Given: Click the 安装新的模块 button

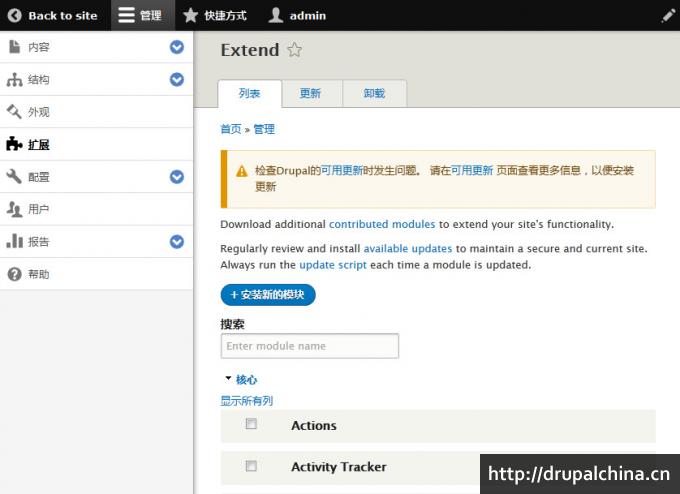Looking at the screenshot, I should tap(268, 295).
